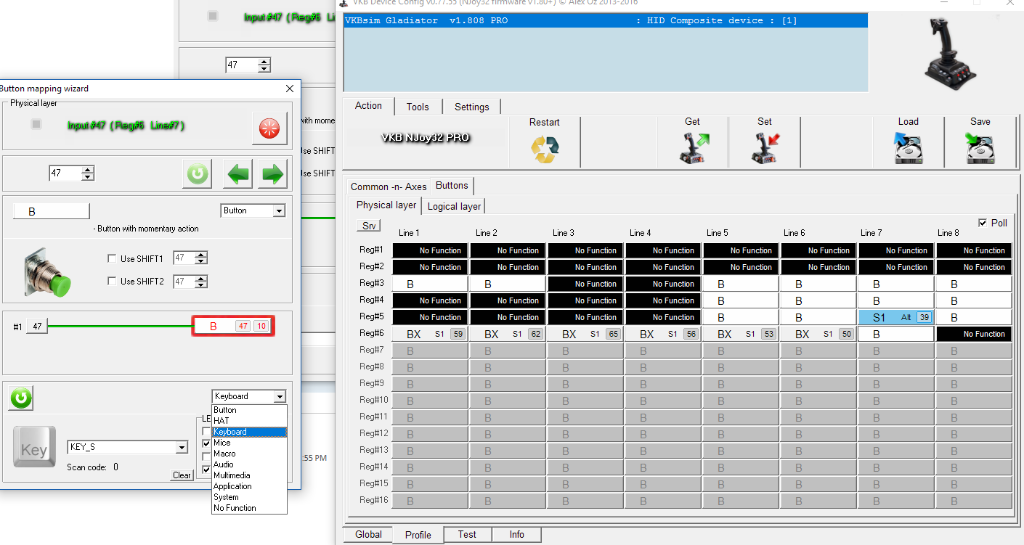This screenshot has height=545, width=1024.
Task: Select Application in the function type list
Action: [x=249, y=486]
